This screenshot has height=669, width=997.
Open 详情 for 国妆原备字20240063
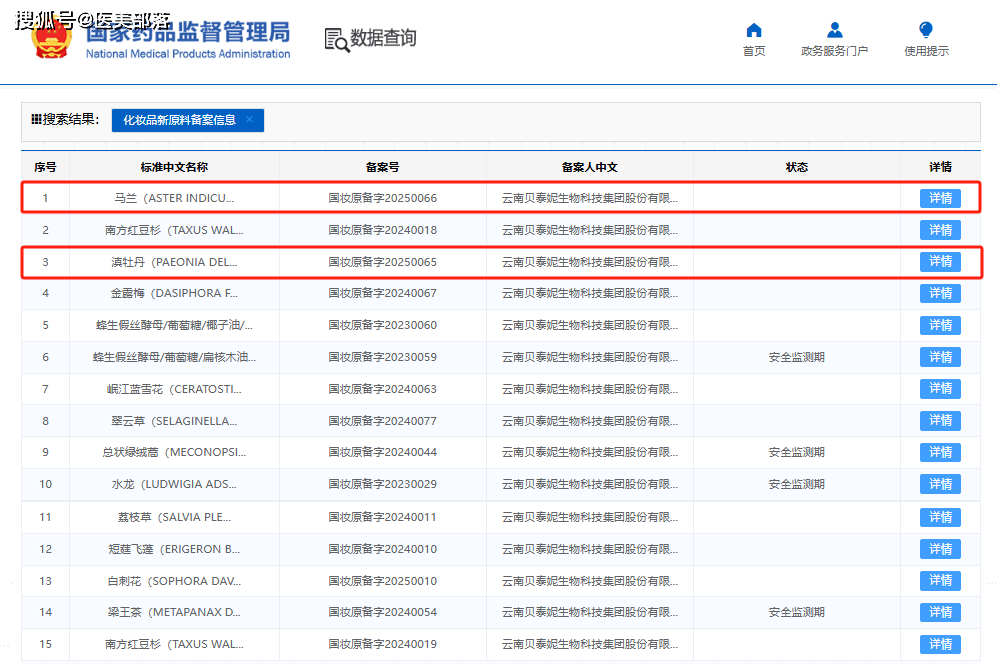tap(940, 389)
